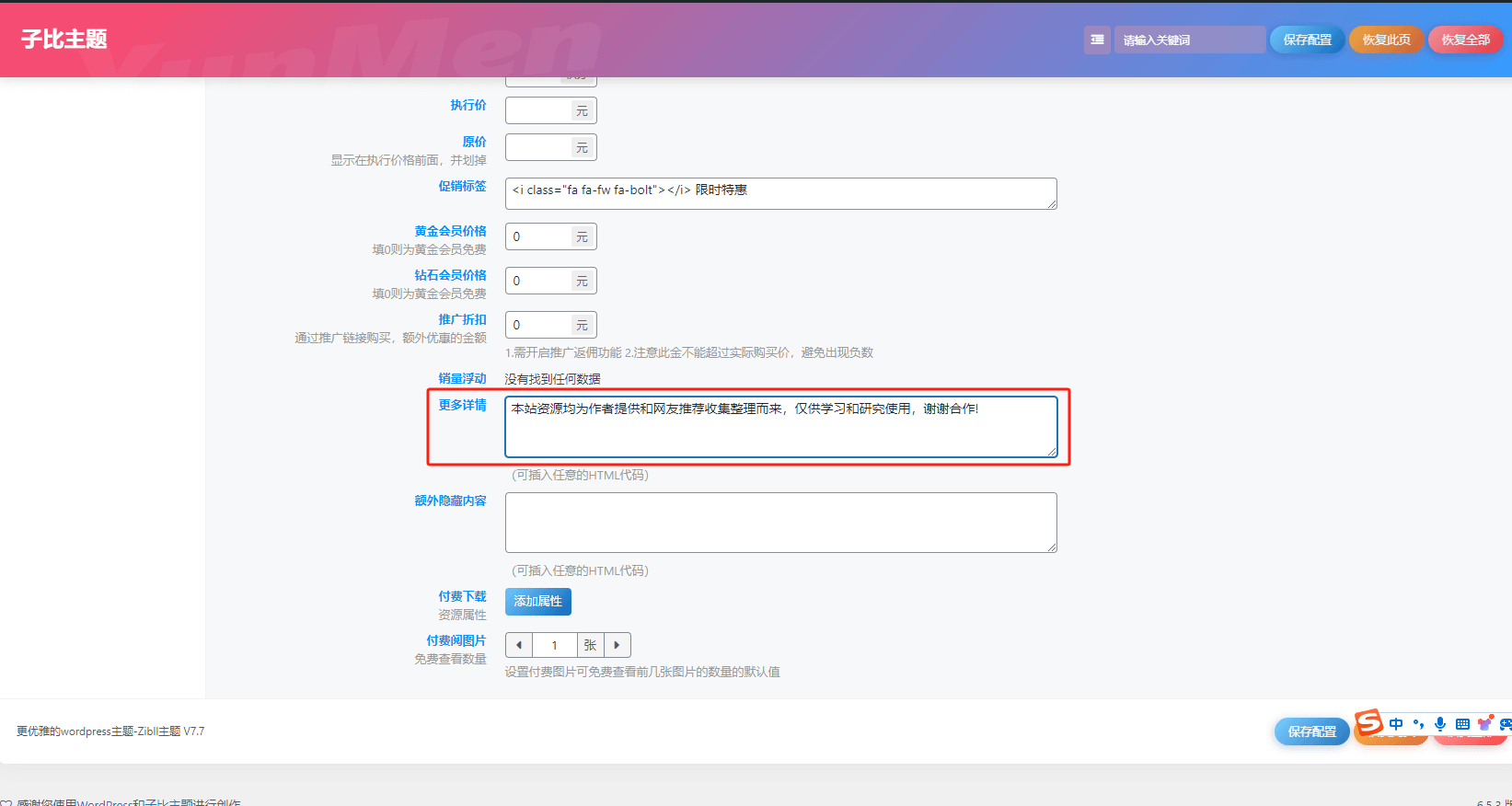Click the microphone voice input icon
1512x806 pixels.
click(x=1440, y=724)
